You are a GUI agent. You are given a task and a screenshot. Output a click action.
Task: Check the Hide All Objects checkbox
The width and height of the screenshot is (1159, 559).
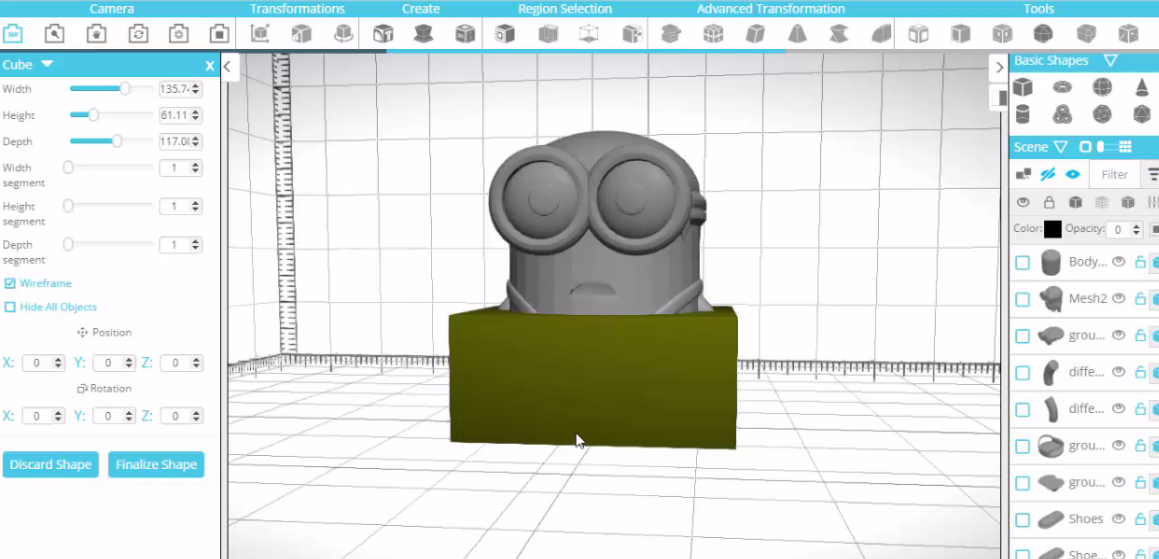click(x=10, y=307)
